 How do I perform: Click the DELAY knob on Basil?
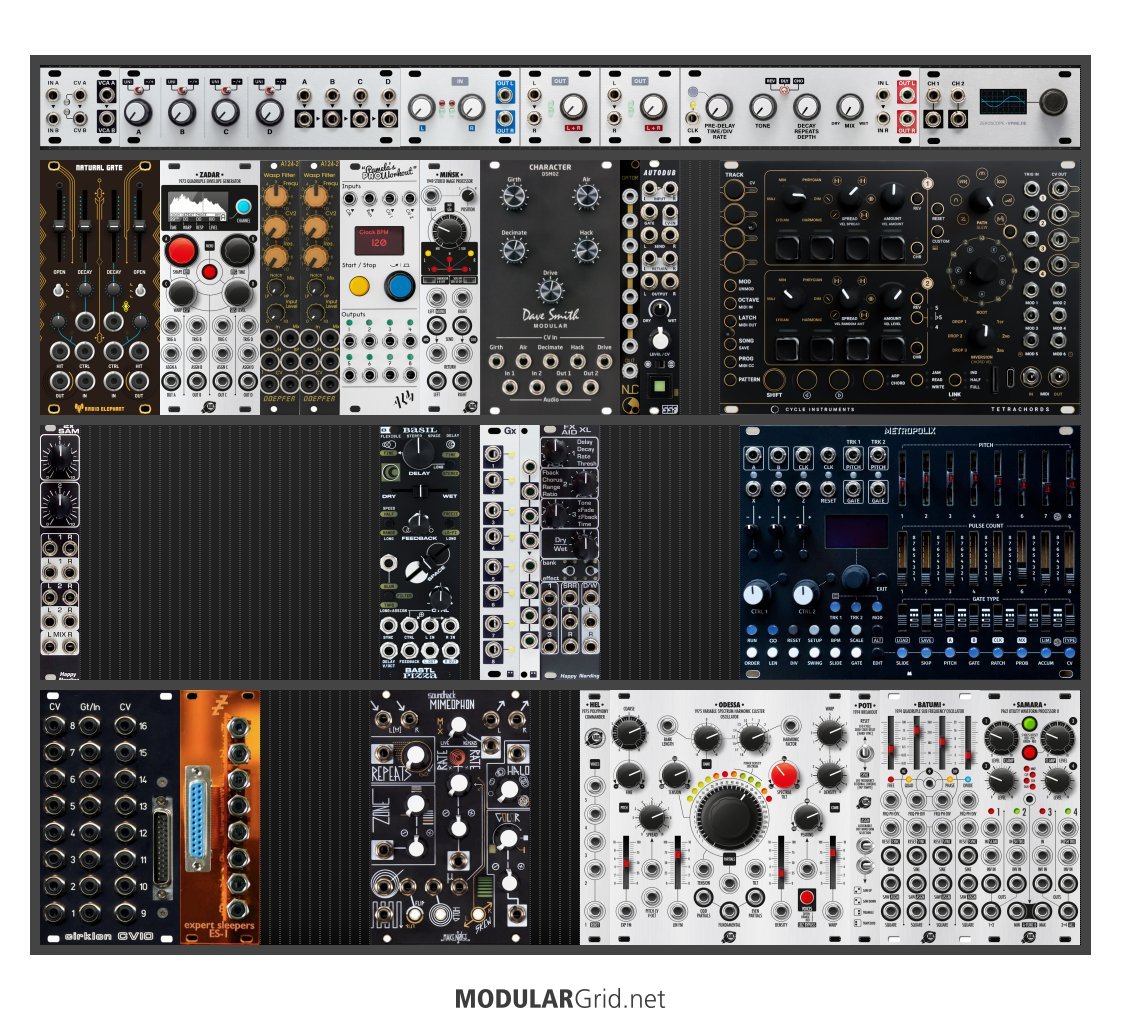click(x=419, y=452)
